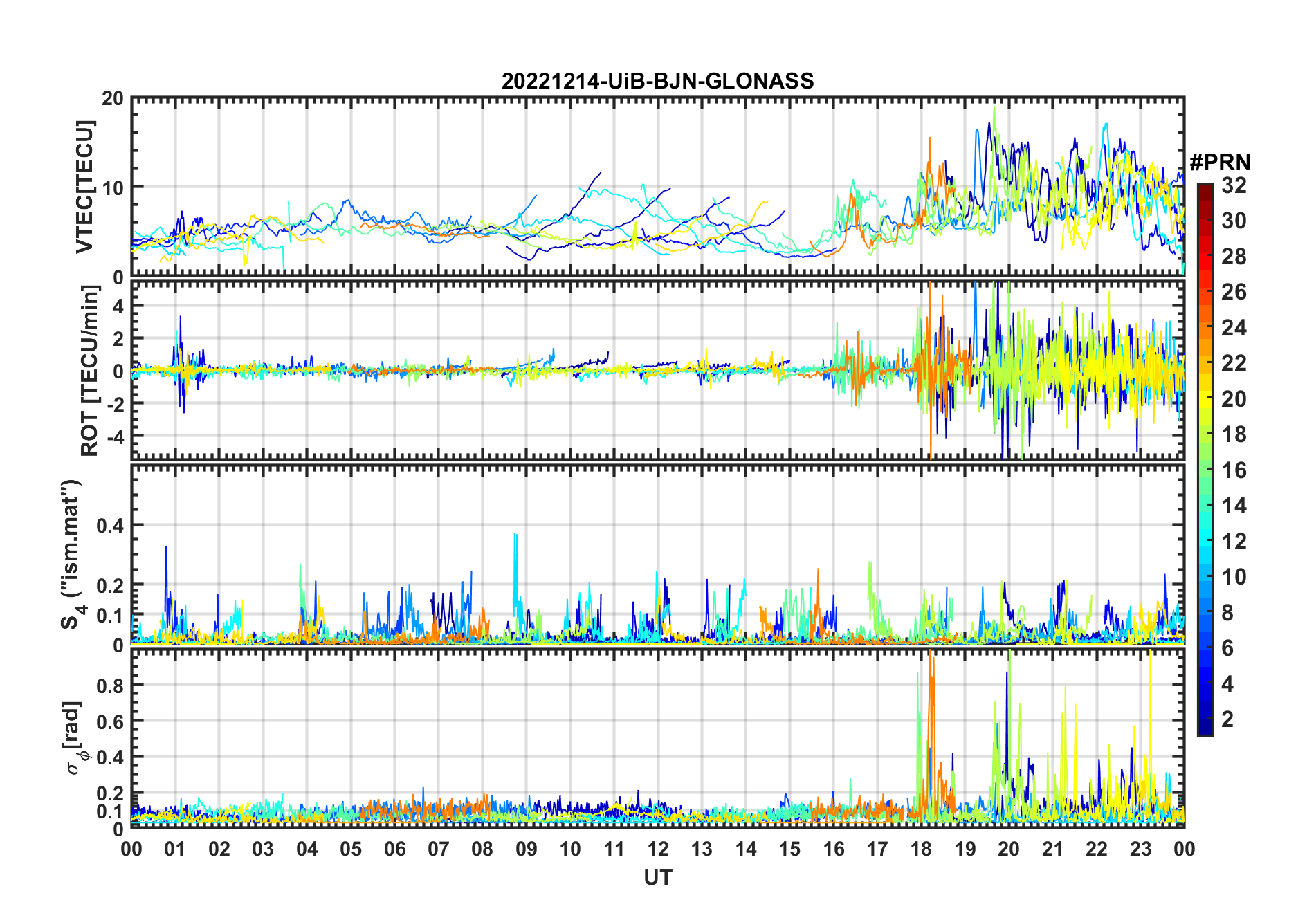Click the PRN colorbar gradient strip
Image resolution: width=1316 pixels, height=920 pixels.
(x=1205, y=459)
